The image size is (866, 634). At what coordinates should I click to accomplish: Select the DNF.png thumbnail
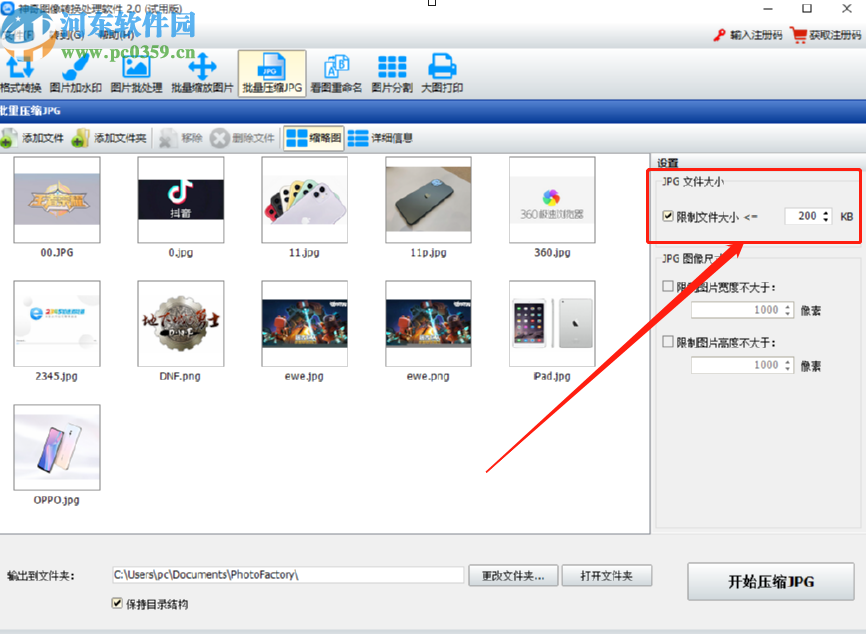tap(181, 323)
